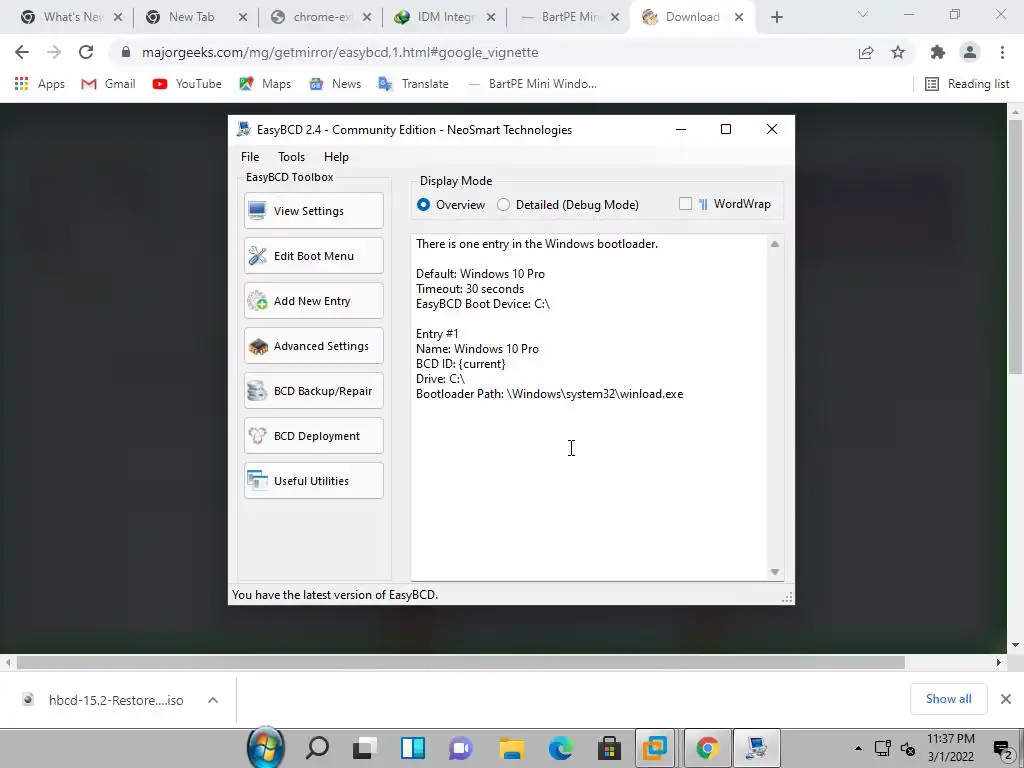Open YouTube bookmark
This screenshot has width=1024, height=768.
pyautogui.click(x=187, y=84)
